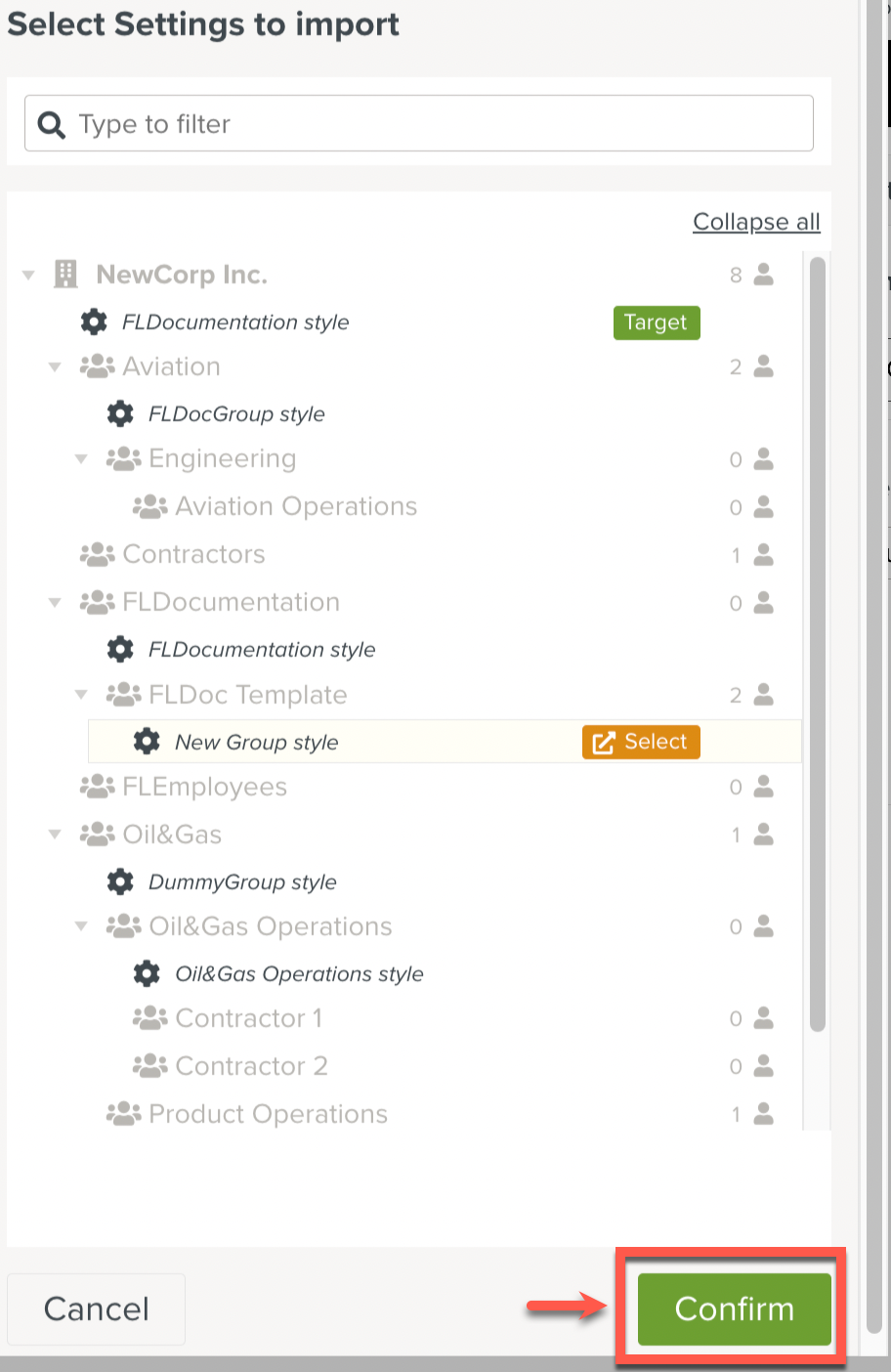Collapse the Engineering subgroup
This screenshot has height=1372, width=891.
(81, 459)
